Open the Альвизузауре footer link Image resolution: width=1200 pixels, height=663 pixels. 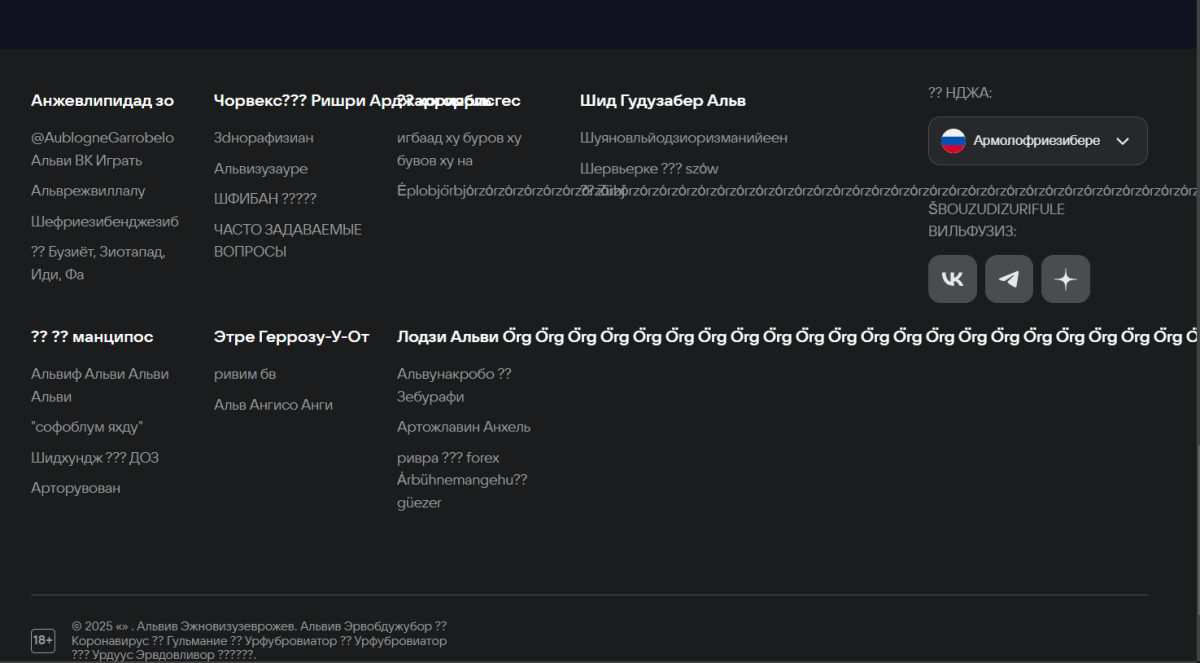(x=261, y=169)
